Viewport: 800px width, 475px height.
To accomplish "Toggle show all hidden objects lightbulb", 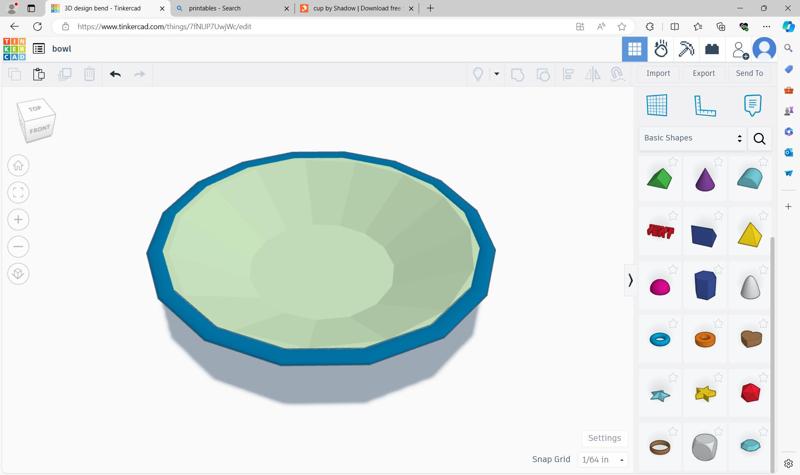I will (x=478, y=74).
